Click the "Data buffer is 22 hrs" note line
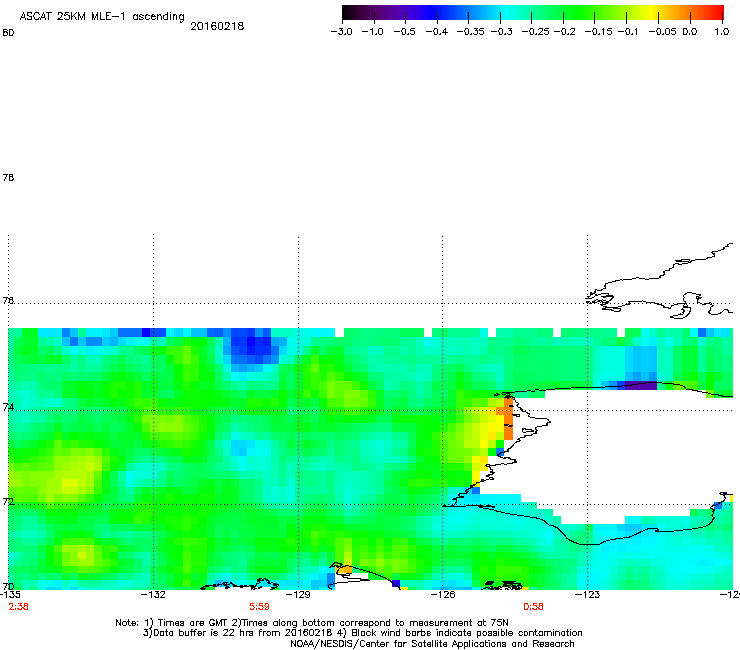Viewport: 740px width, 650px height. 362,633
